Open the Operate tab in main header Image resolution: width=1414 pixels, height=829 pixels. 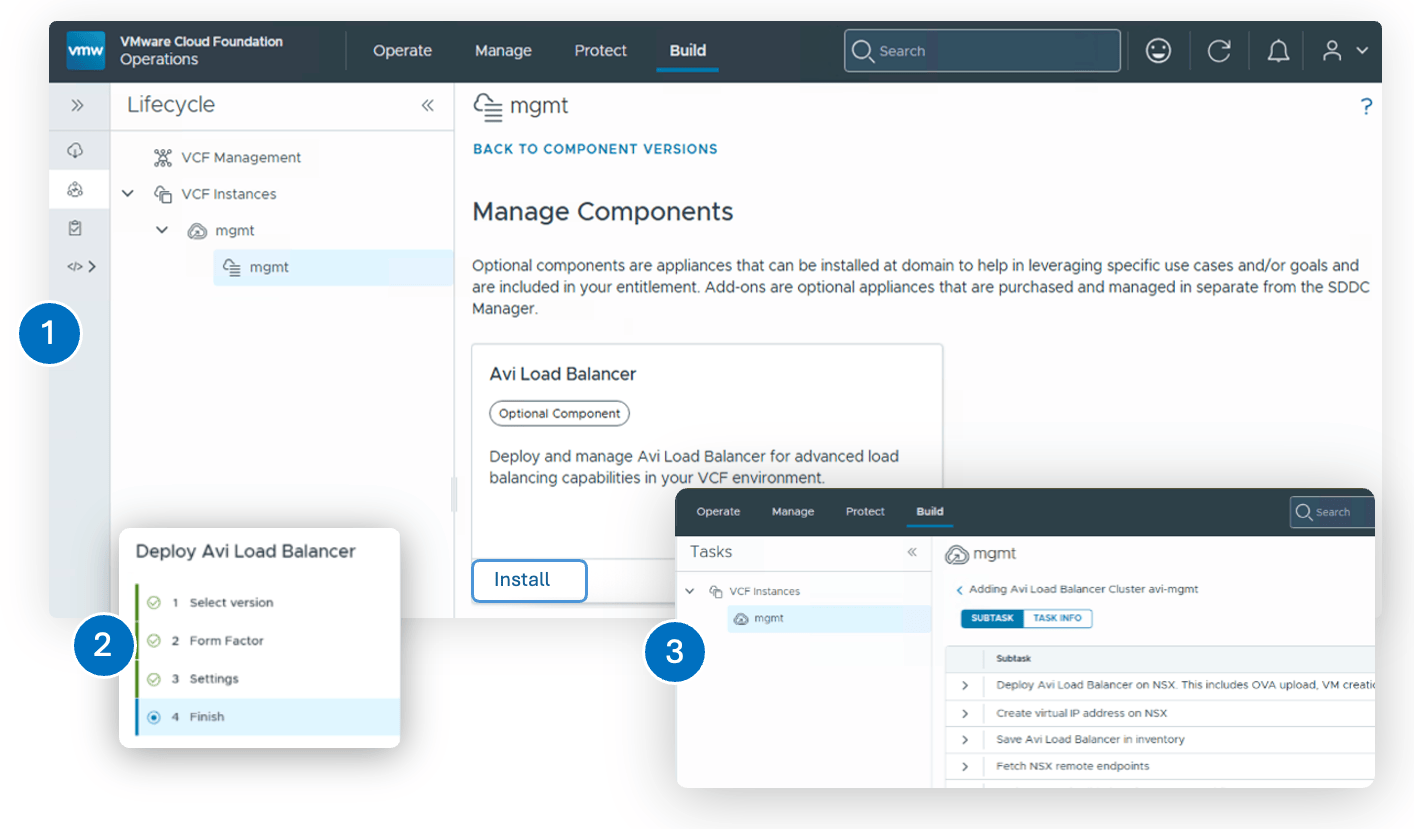[x=402, y=51]
